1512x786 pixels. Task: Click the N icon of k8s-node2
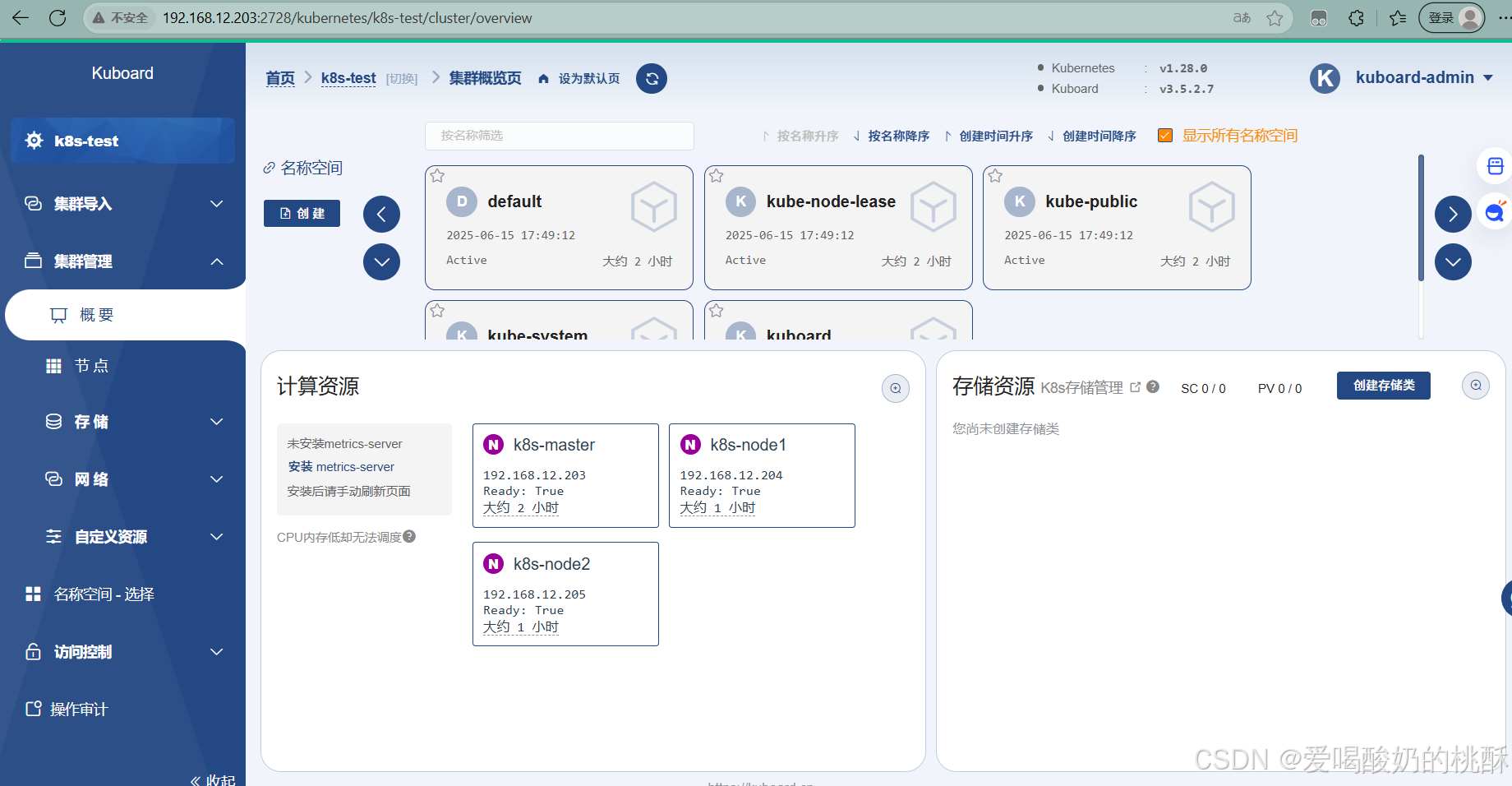click(494, 564)
